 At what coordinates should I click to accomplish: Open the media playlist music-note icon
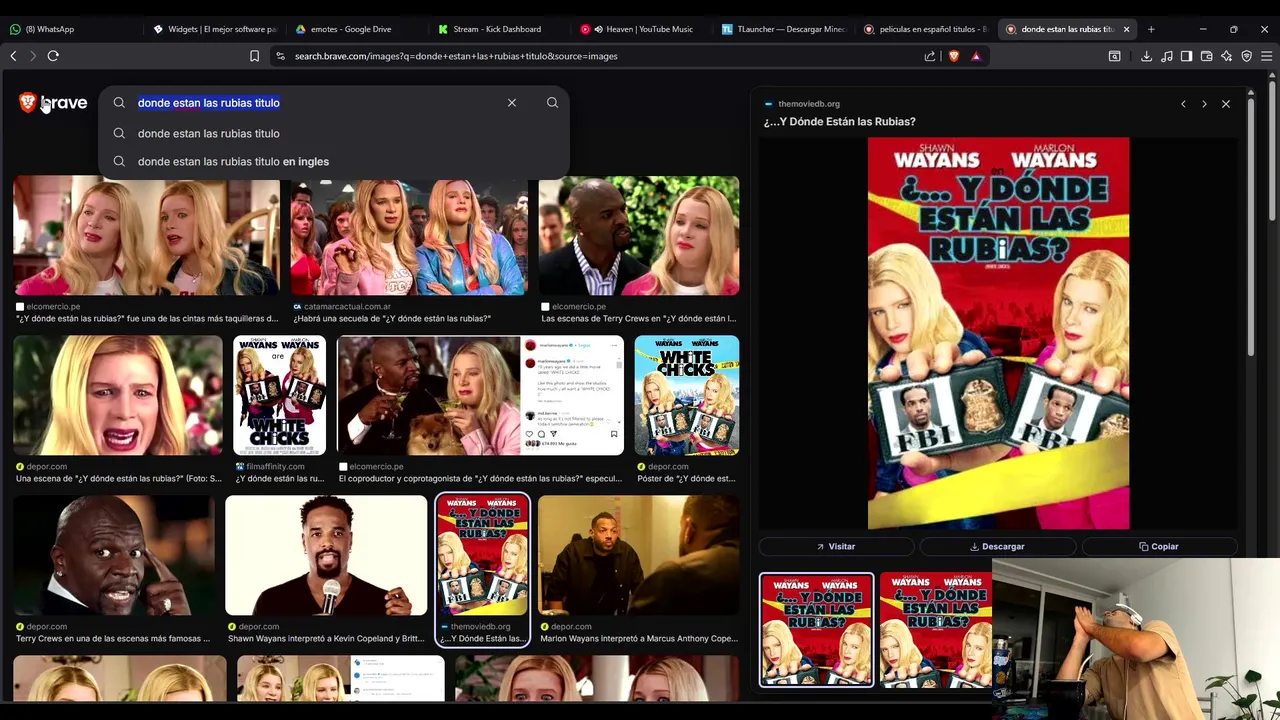click(1166, 56)
